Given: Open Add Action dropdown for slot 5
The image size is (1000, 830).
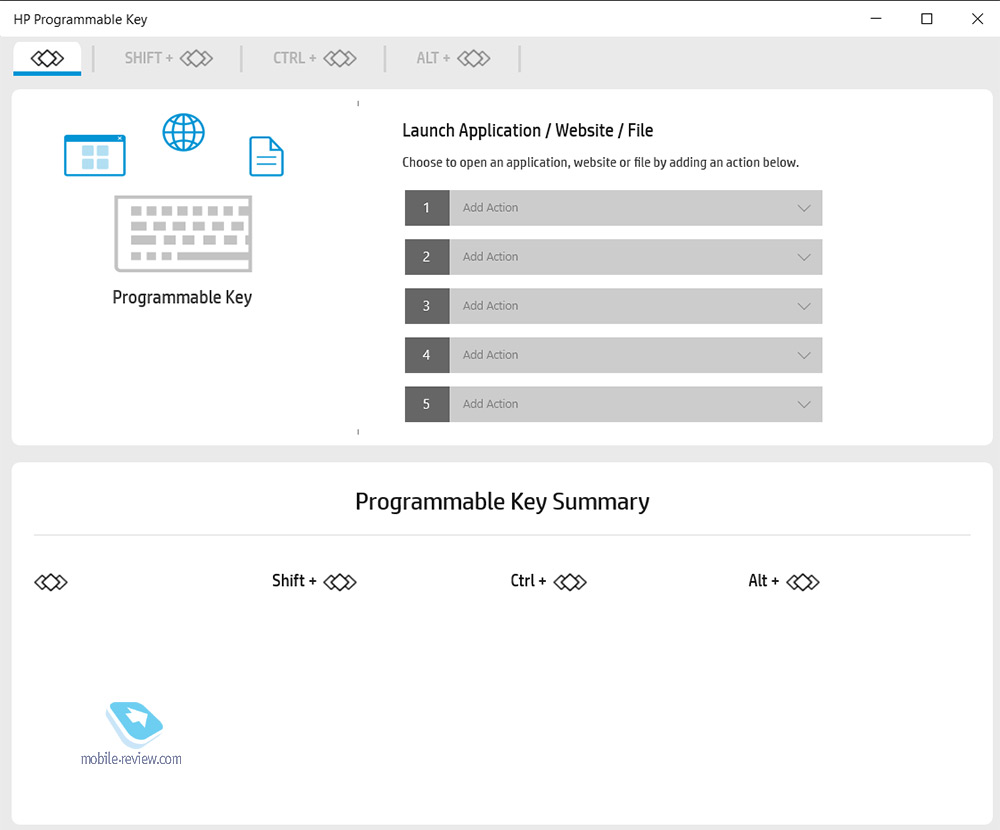Looking at the screenshot, I should click(614, 404).
